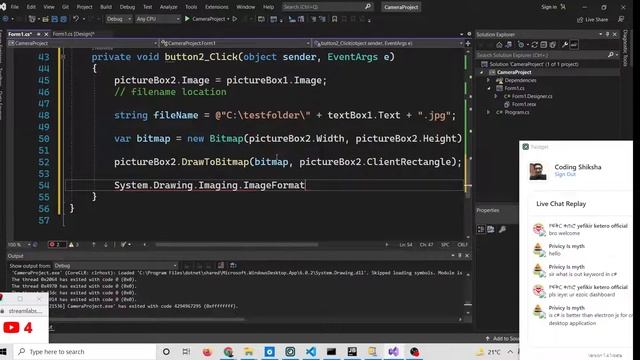
Task: Open button2_Click member dropdown
Action: [x=388, y=43]
